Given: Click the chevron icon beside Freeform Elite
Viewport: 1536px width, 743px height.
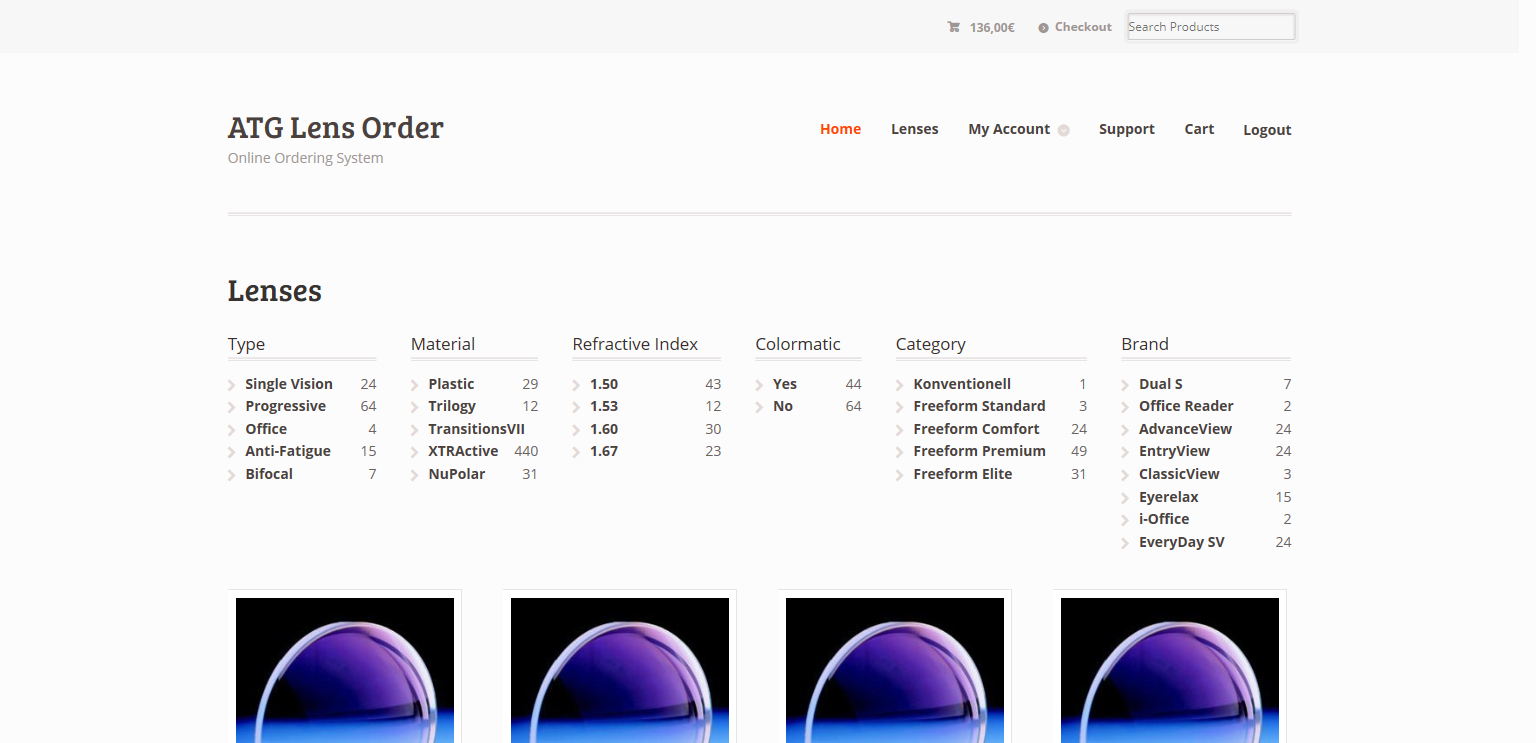Looking at the screenshot, I should click(901, 475).
